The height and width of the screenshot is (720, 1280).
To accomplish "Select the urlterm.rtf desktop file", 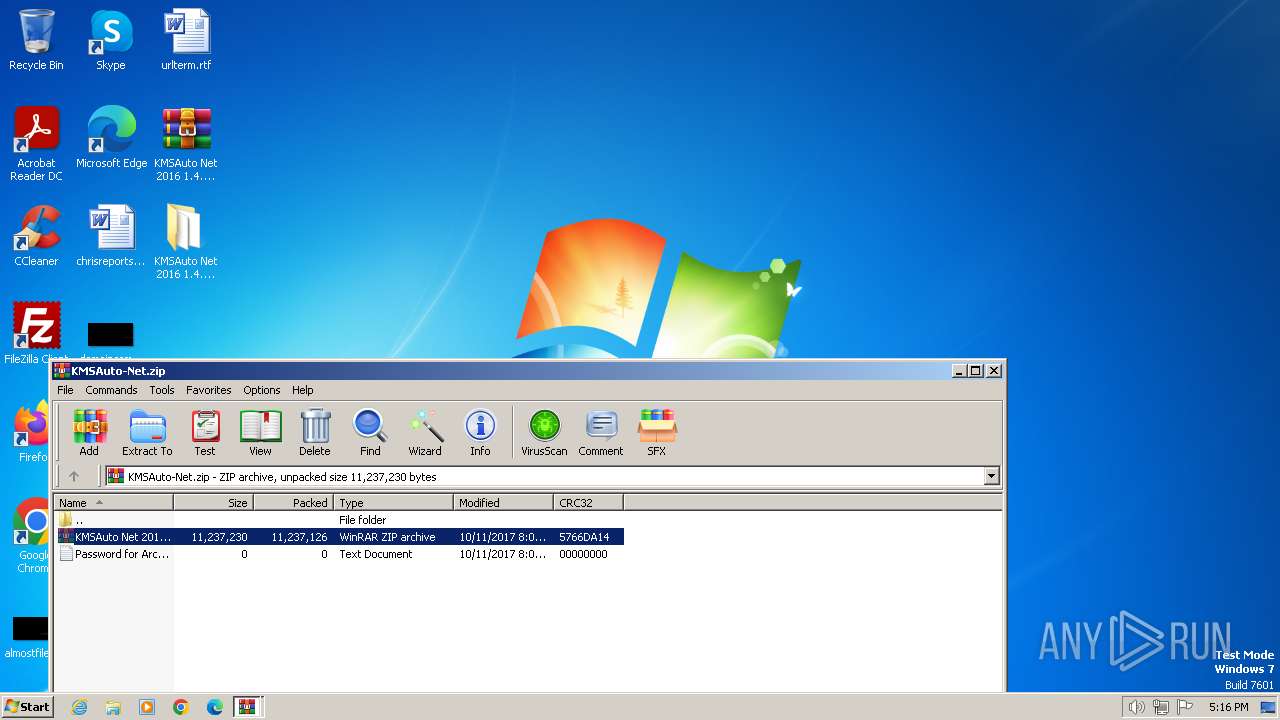I will point(186,40).
